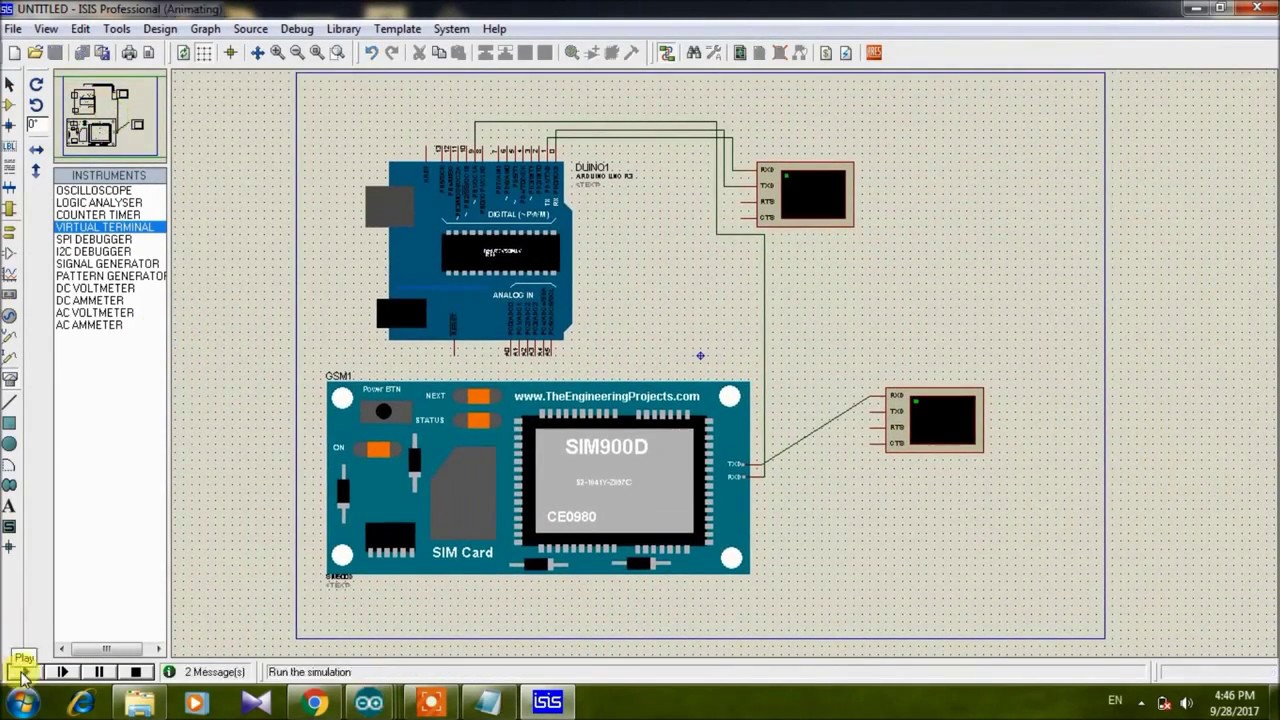Click the Cut scissors icon
This screenshot has width=1280, height=720.
pyautogui.click(x=419, y=53)
